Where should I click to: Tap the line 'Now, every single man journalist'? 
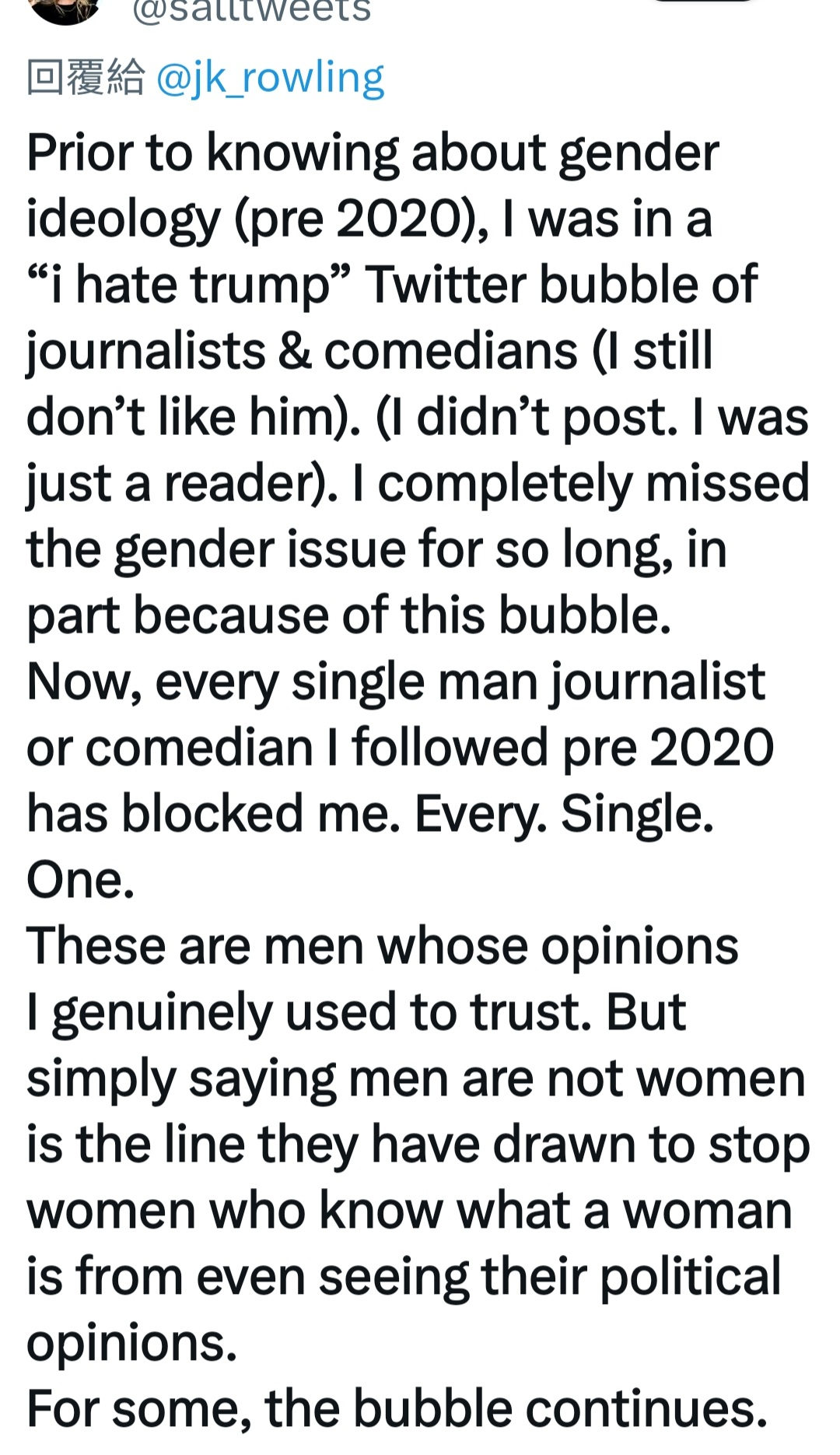396,683
